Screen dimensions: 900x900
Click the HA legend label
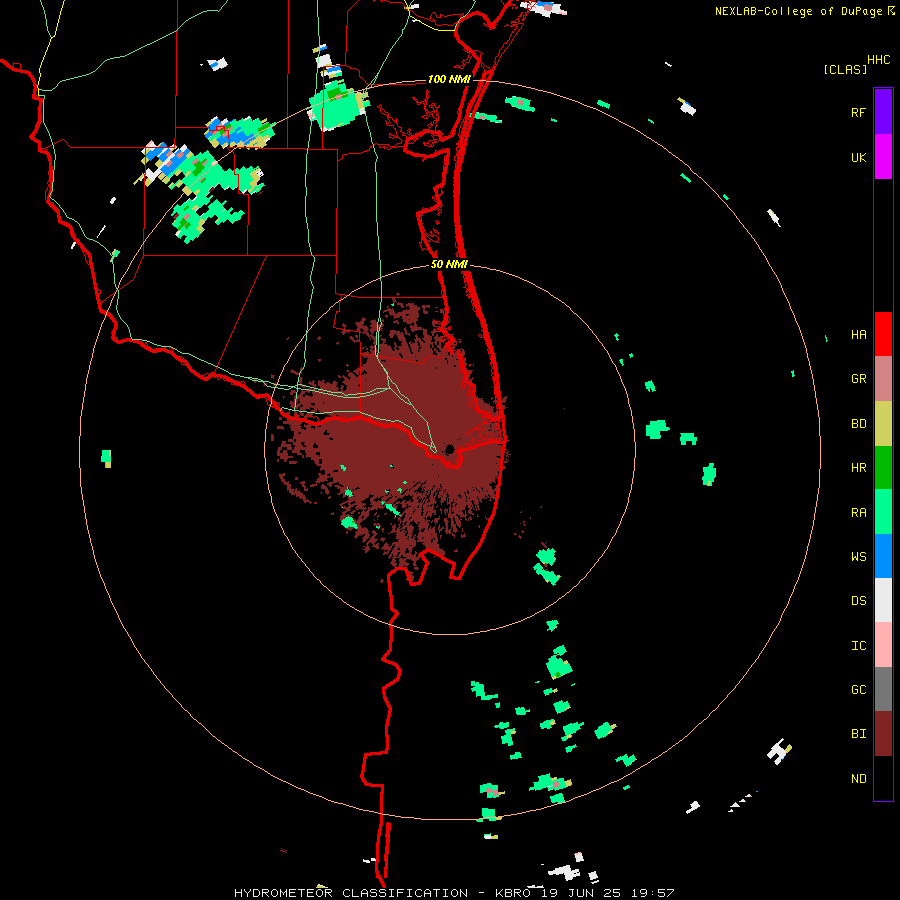point(858,334)
